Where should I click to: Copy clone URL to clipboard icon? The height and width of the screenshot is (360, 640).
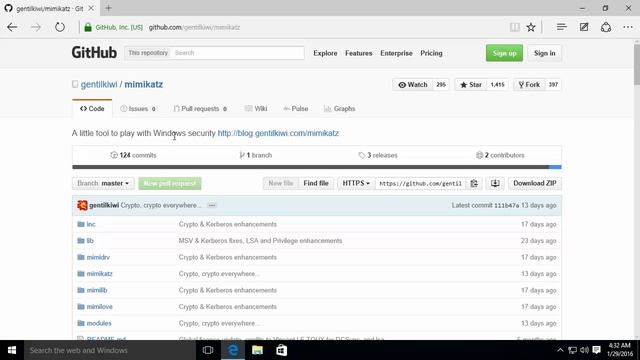tap(474, 183)
